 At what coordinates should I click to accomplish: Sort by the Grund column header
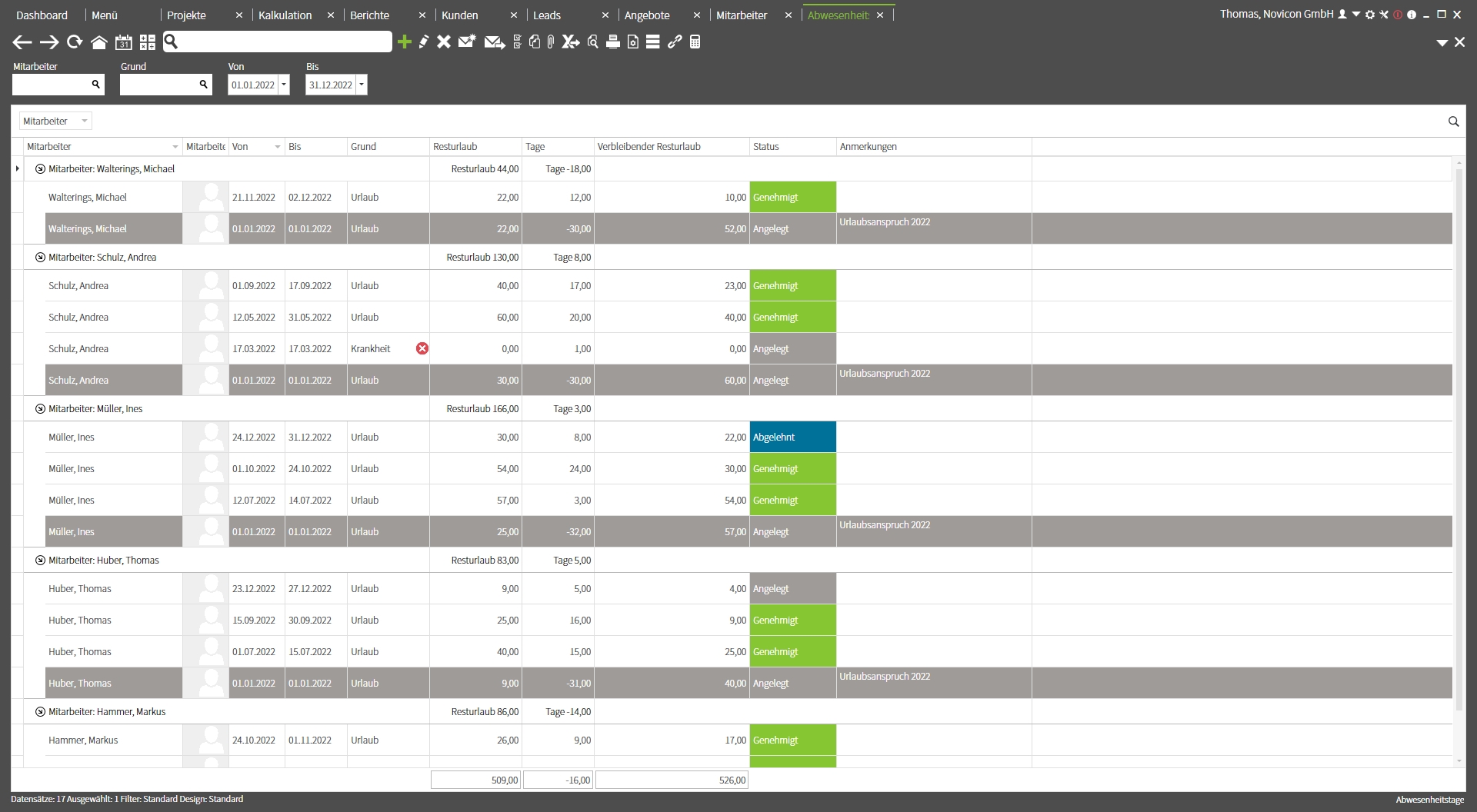(x=388, y=147)
